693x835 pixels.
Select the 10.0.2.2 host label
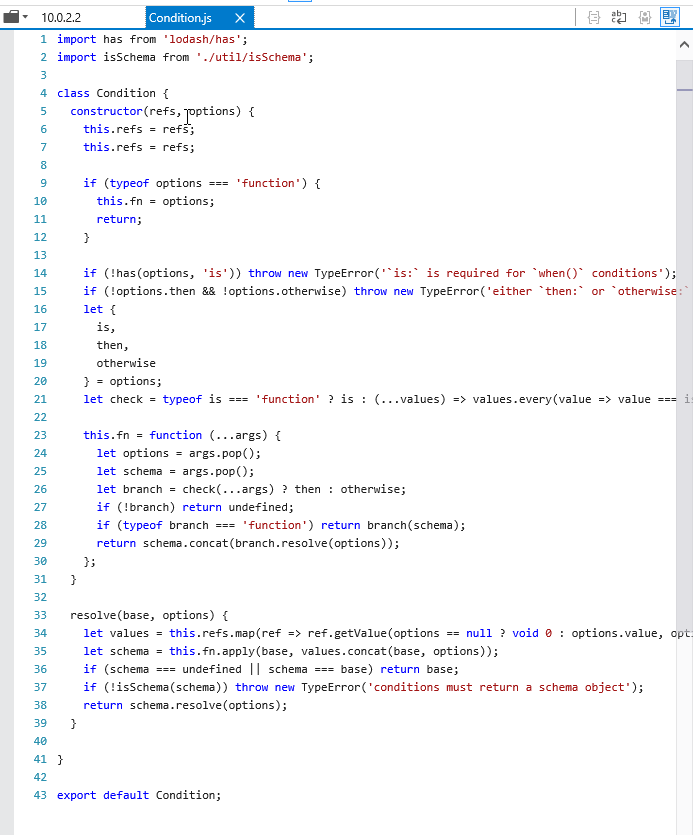[61, 18]
